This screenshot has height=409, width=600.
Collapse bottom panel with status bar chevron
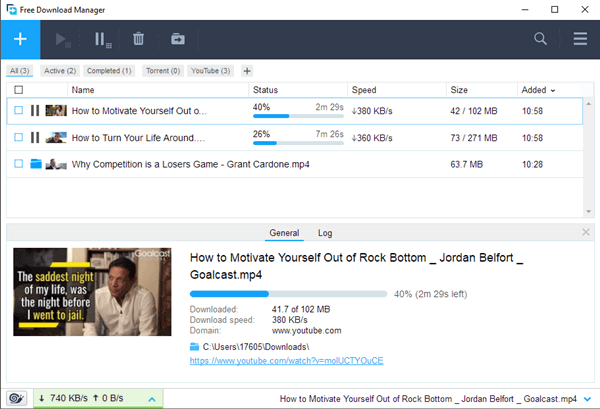pos(587,399)
